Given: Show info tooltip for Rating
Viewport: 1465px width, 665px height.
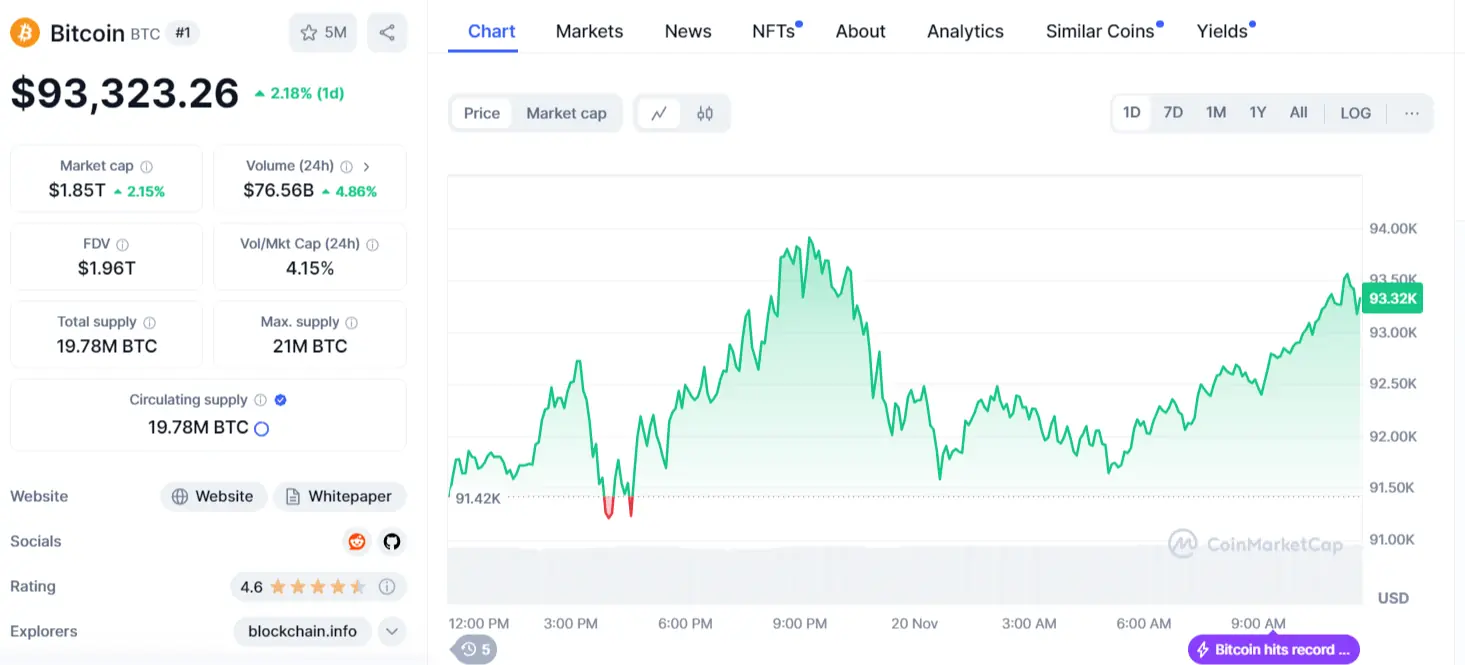Looking at the screenshot, I should click(387, 587).
